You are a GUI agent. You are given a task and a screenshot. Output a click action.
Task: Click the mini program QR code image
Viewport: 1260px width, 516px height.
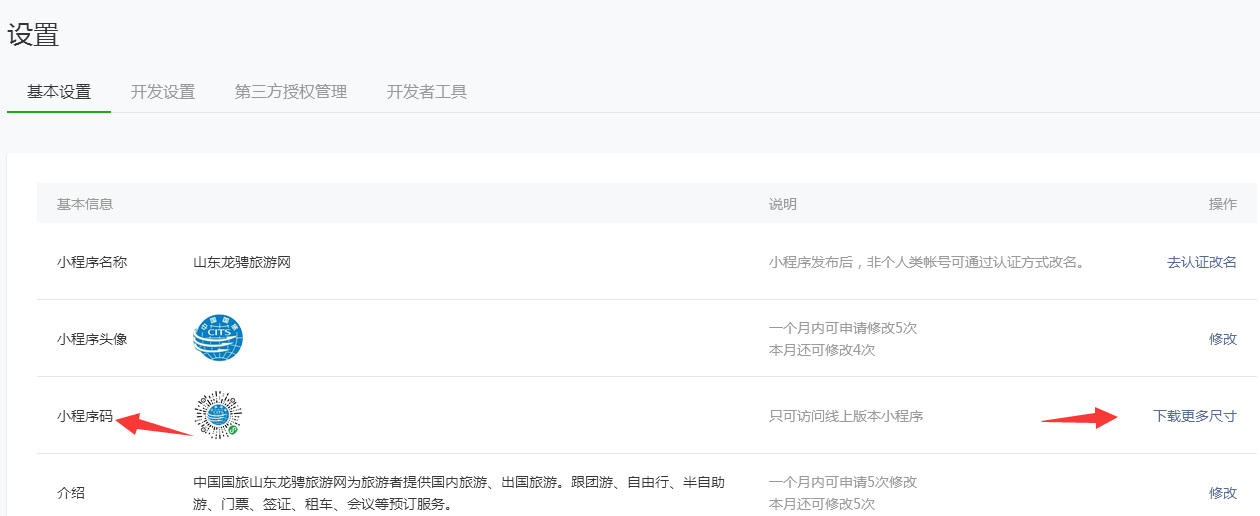(x=218, y=414)
